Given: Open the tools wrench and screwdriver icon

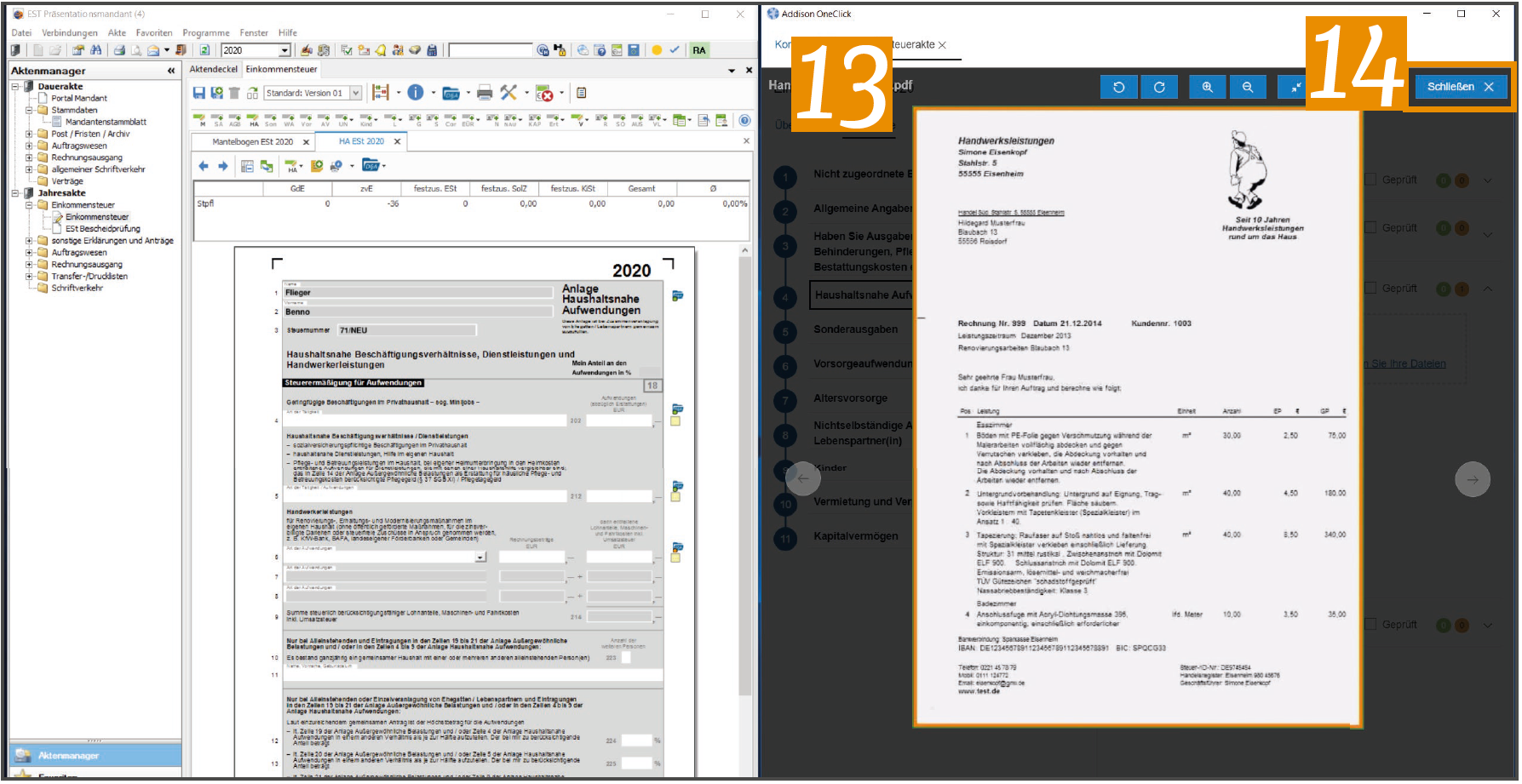Looking at the screenshot, I should [508, 93].
